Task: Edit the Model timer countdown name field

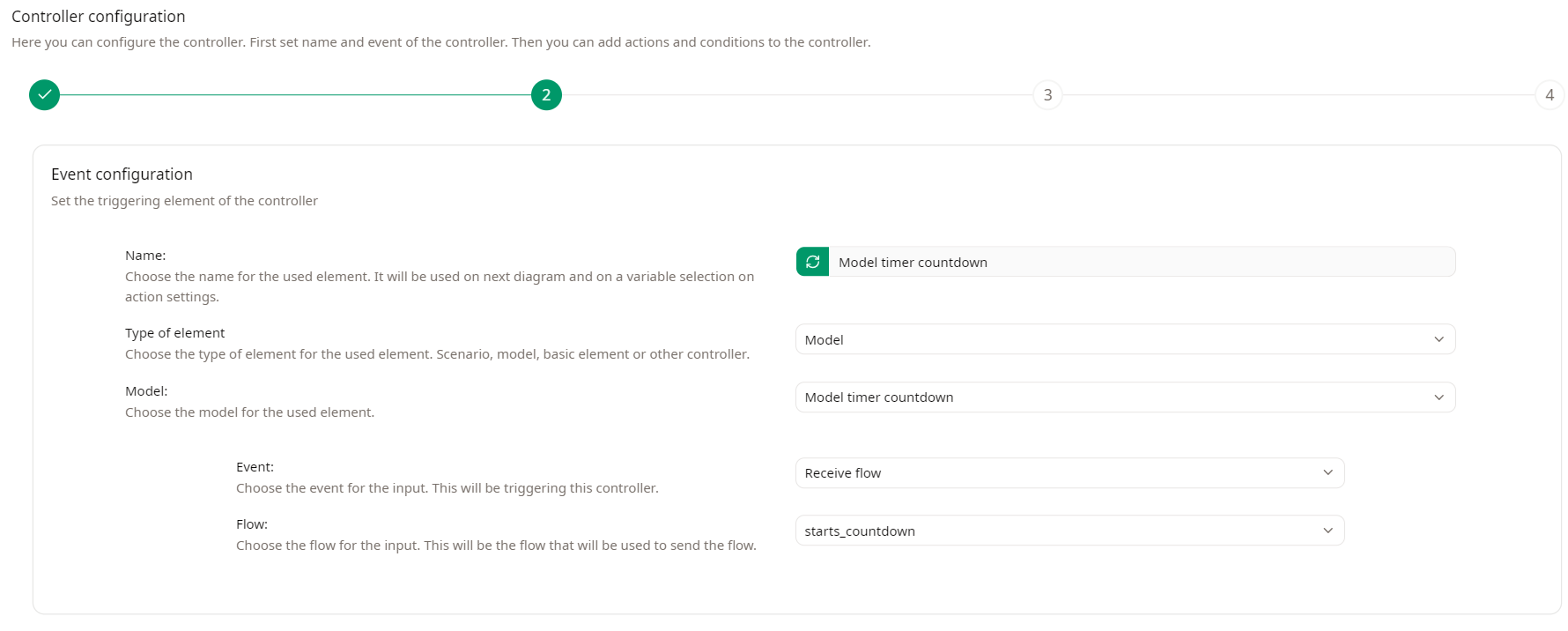Action: tap(1142, 262)
